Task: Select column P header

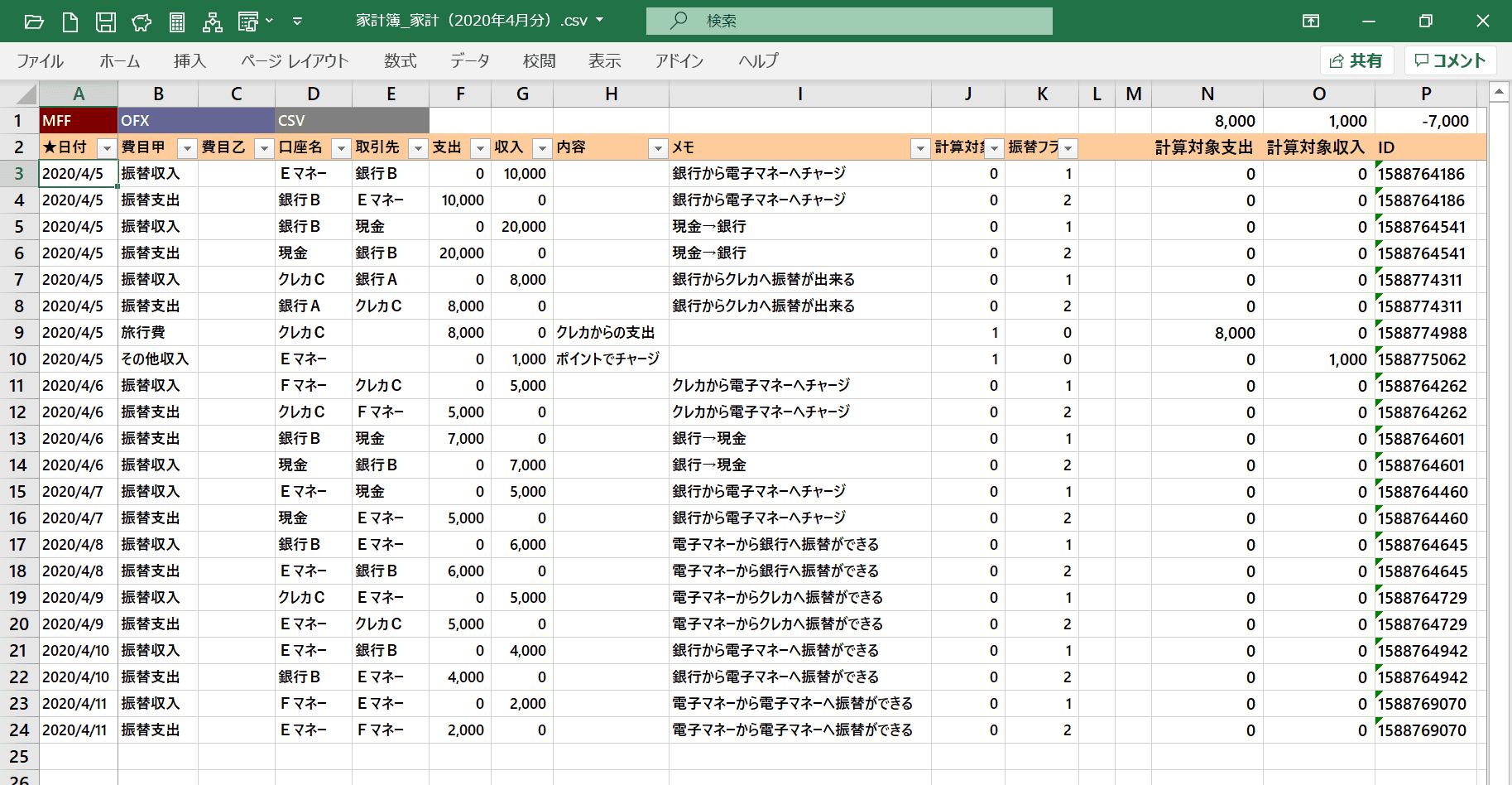Action: pos(1426,94)
